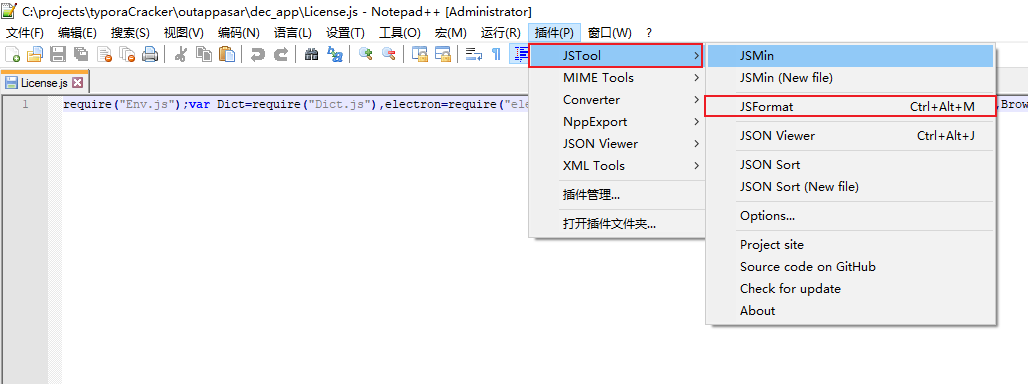Screen dimensions: 1028x384
Task: Click the synchronize horizontal scrolling icon
Action: 443,54
